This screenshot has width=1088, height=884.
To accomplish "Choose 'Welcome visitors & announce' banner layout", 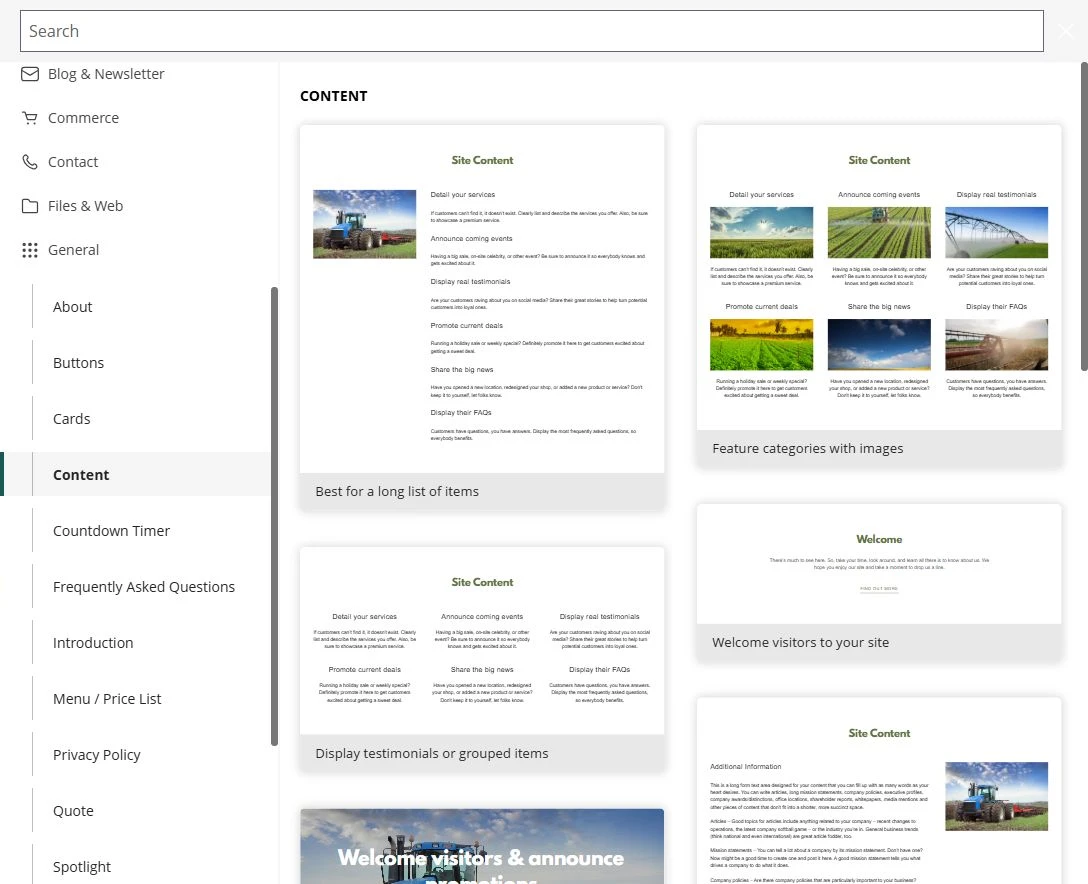I will [482, 847].
